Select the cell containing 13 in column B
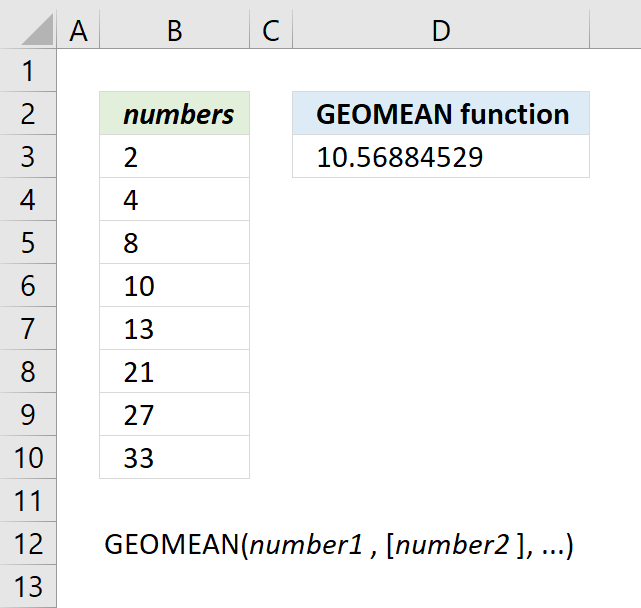Viewport: 641px width, 608px height. [x=175, y=328]
